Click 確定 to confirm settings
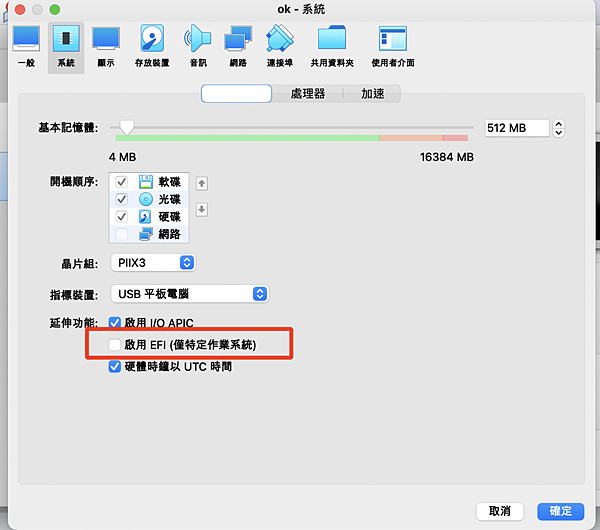The width and height of the screenshot is (600, 530). 561,511
